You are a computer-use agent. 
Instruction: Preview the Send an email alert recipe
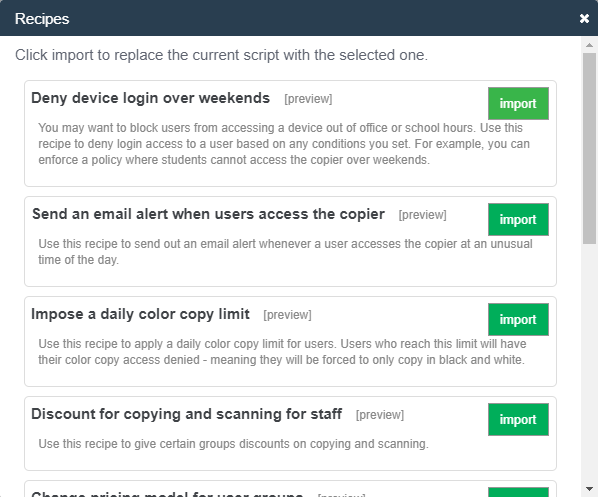[423, 215]
